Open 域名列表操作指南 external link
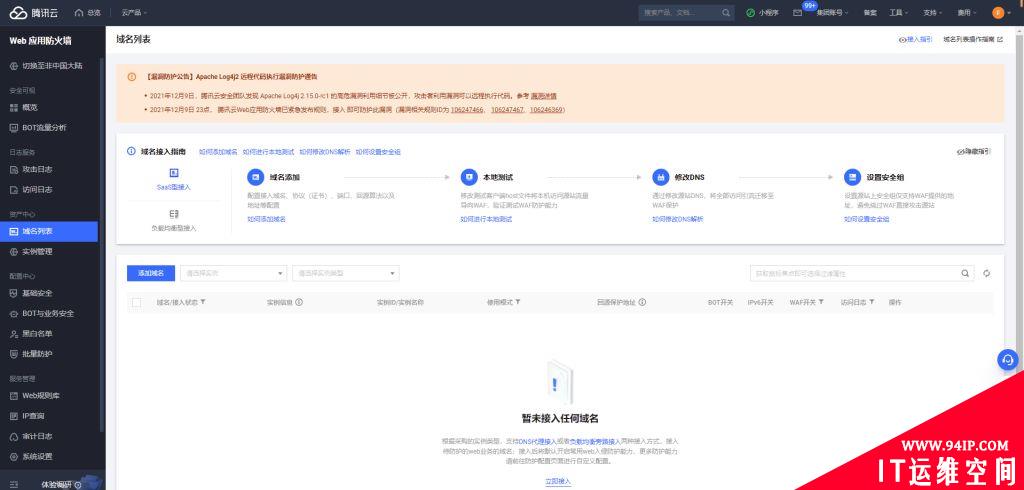The image size is (1024, 490). pos(972,39)
